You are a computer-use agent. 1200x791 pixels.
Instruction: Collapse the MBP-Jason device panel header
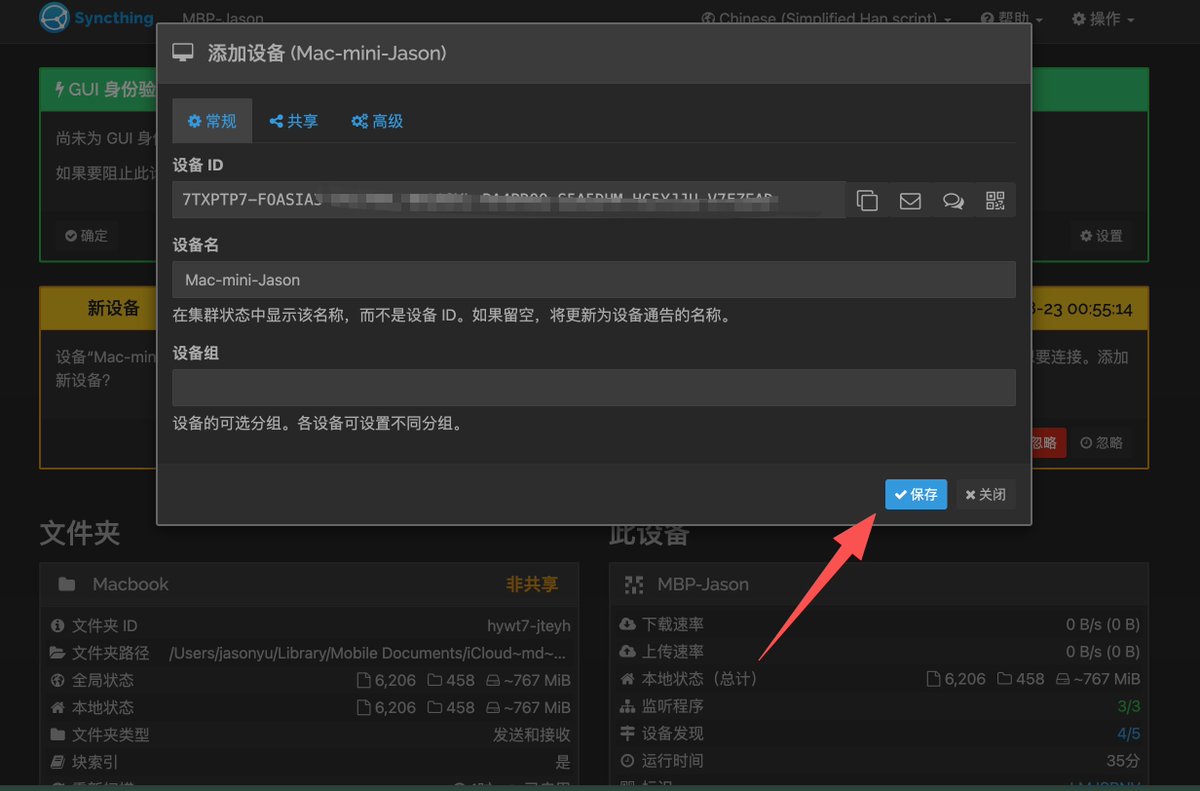click(879, 584)
